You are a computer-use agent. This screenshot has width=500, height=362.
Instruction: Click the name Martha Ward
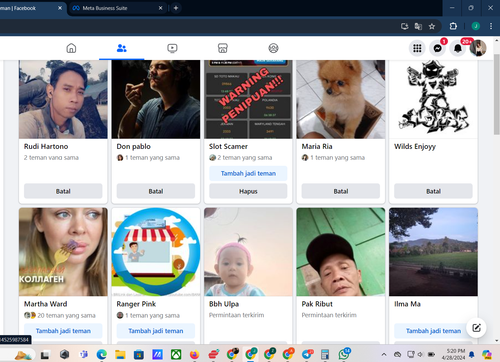click(x=46, y=304)
